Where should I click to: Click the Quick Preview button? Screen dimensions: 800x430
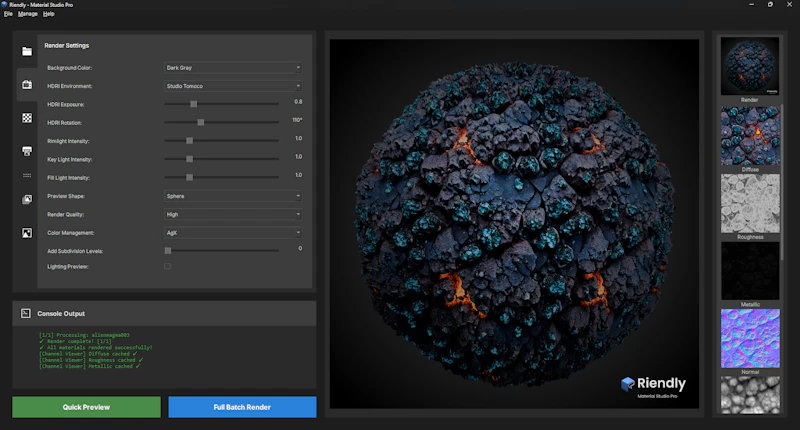click(x=86, y=407)
